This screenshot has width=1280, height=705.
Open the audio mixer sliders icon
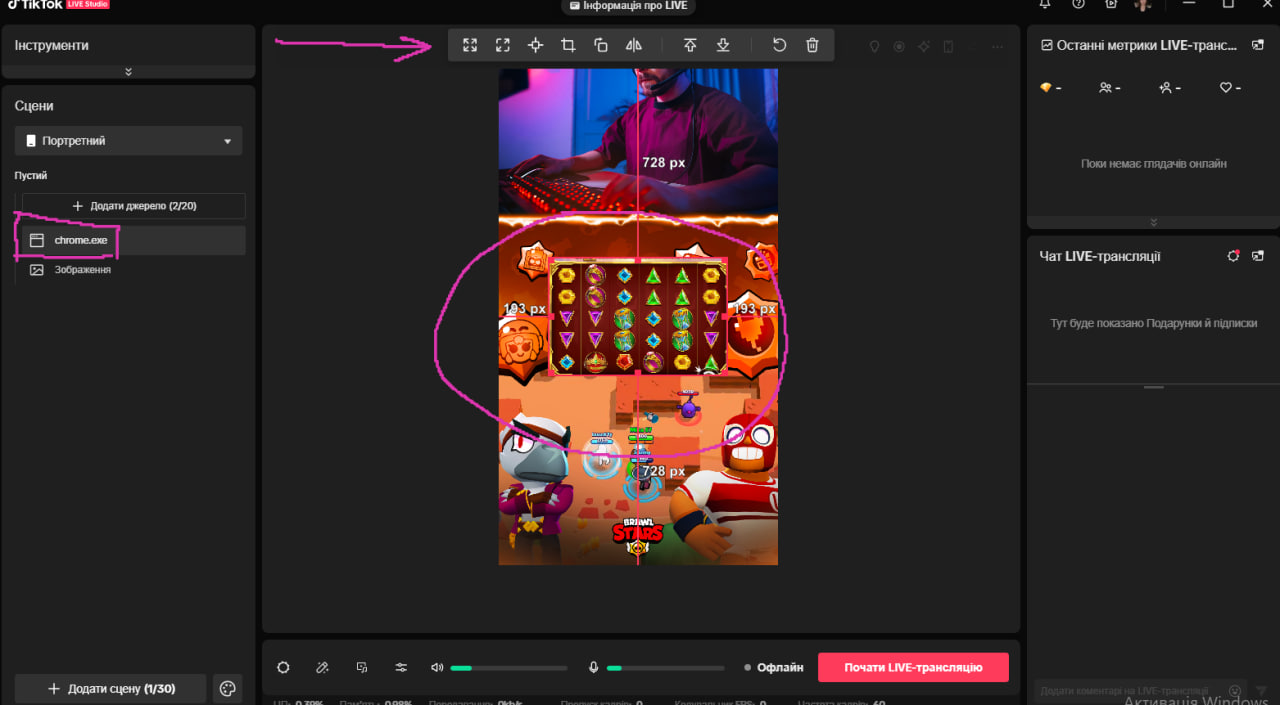[401, 667]
